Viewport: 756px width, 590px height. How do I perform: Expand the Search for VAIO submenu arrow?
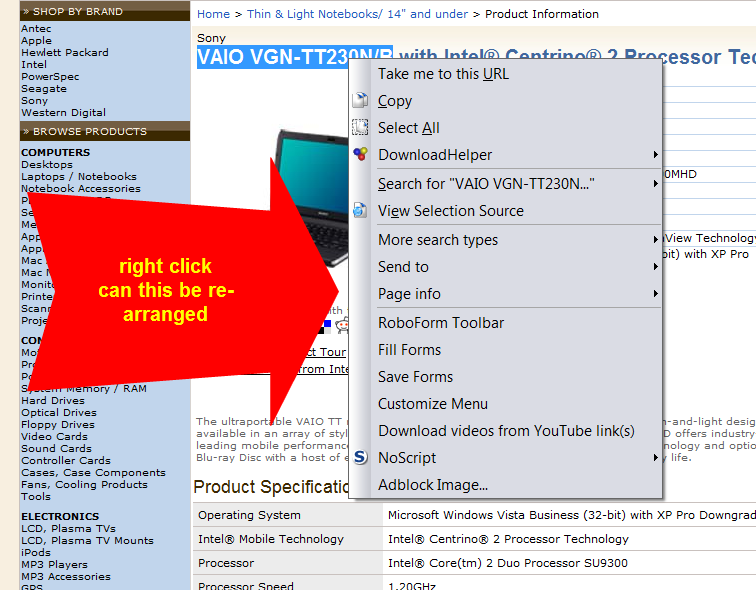(x=655, y=184)
